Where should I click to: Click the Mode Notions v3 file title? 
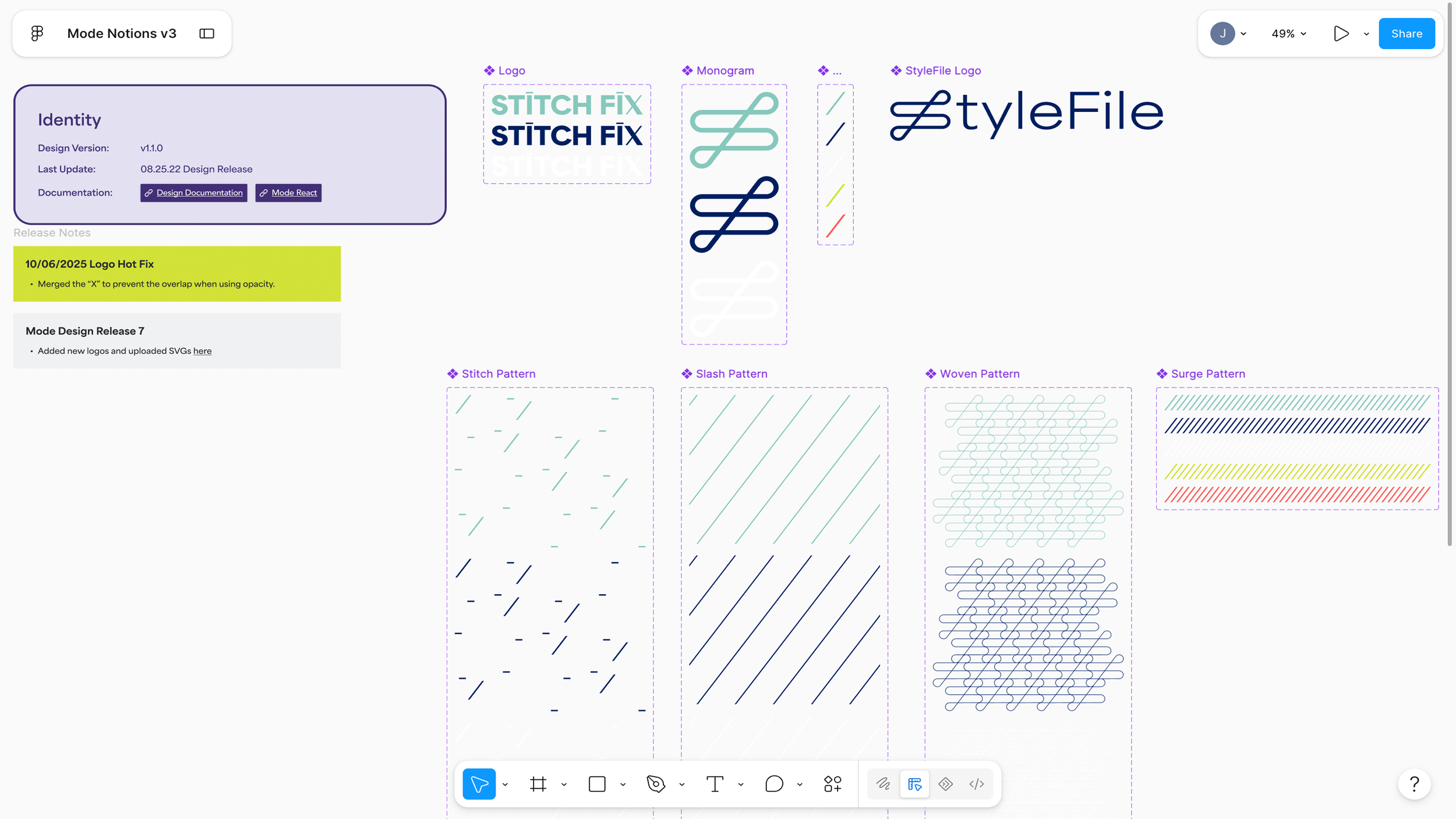tap(122, 33)
